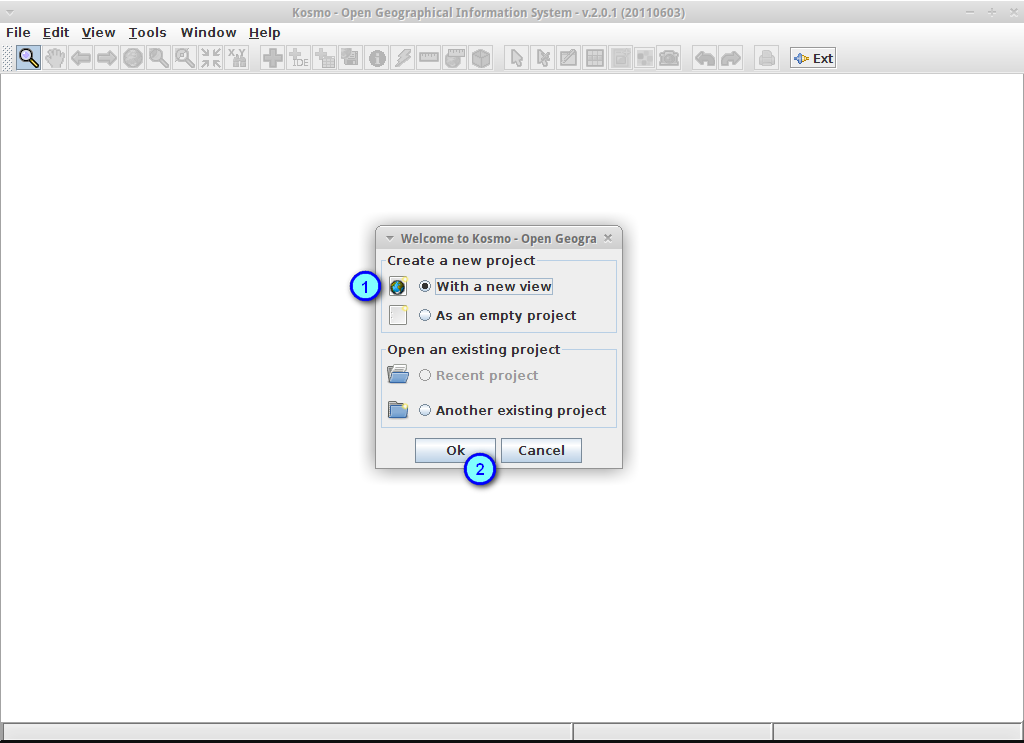Click the toolbar drag handle grip

(x=8, y=58)
